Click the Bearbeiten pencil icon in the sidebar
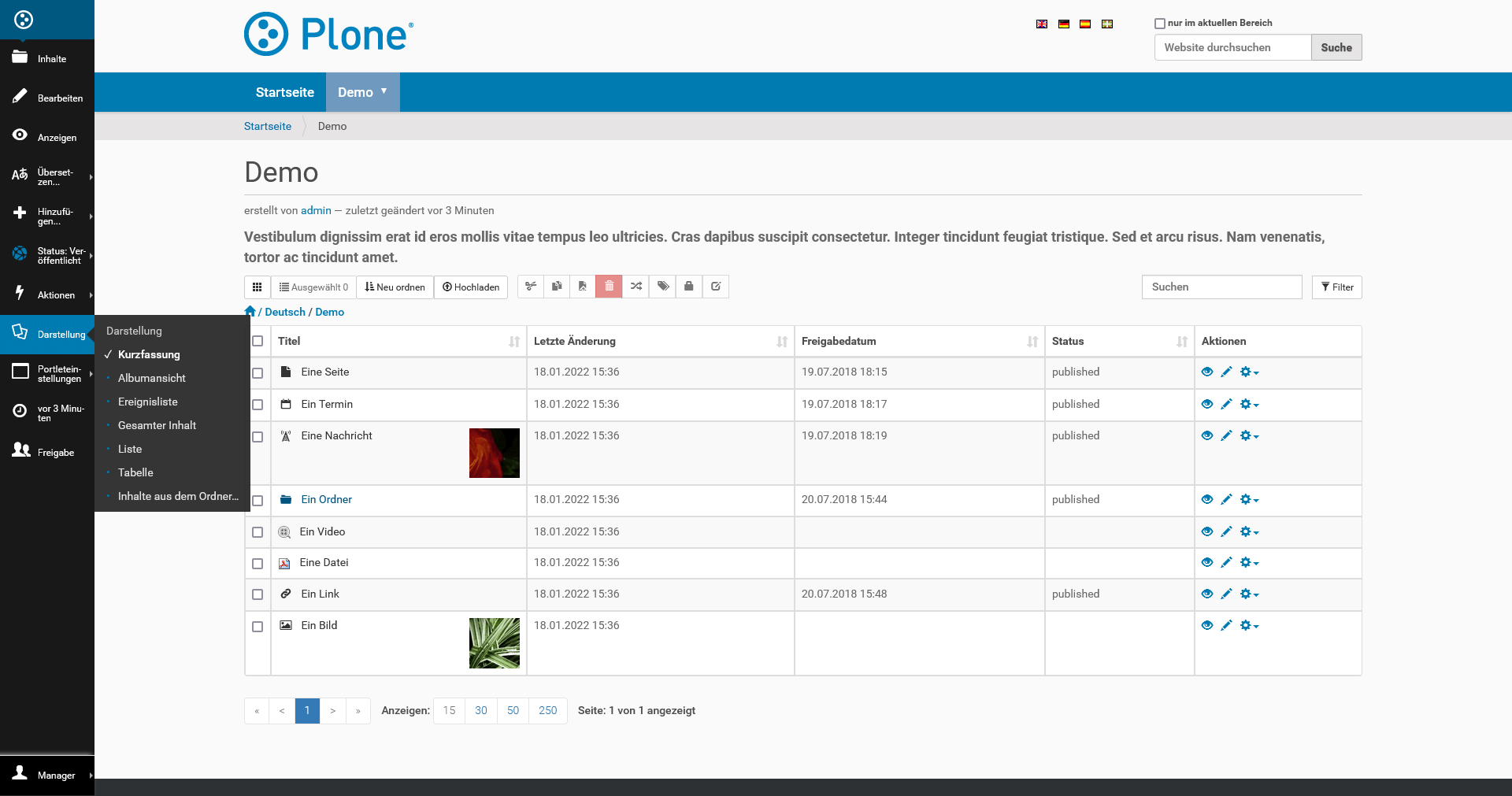The image size is (1512, 796). 20,95
